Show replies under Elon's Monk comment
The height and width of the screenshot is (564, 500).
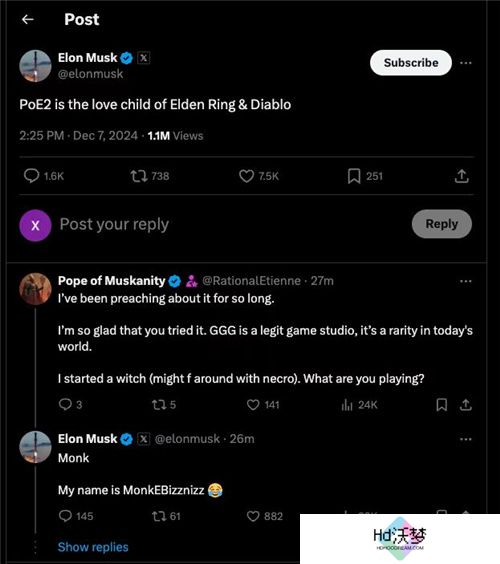point(93,547)
